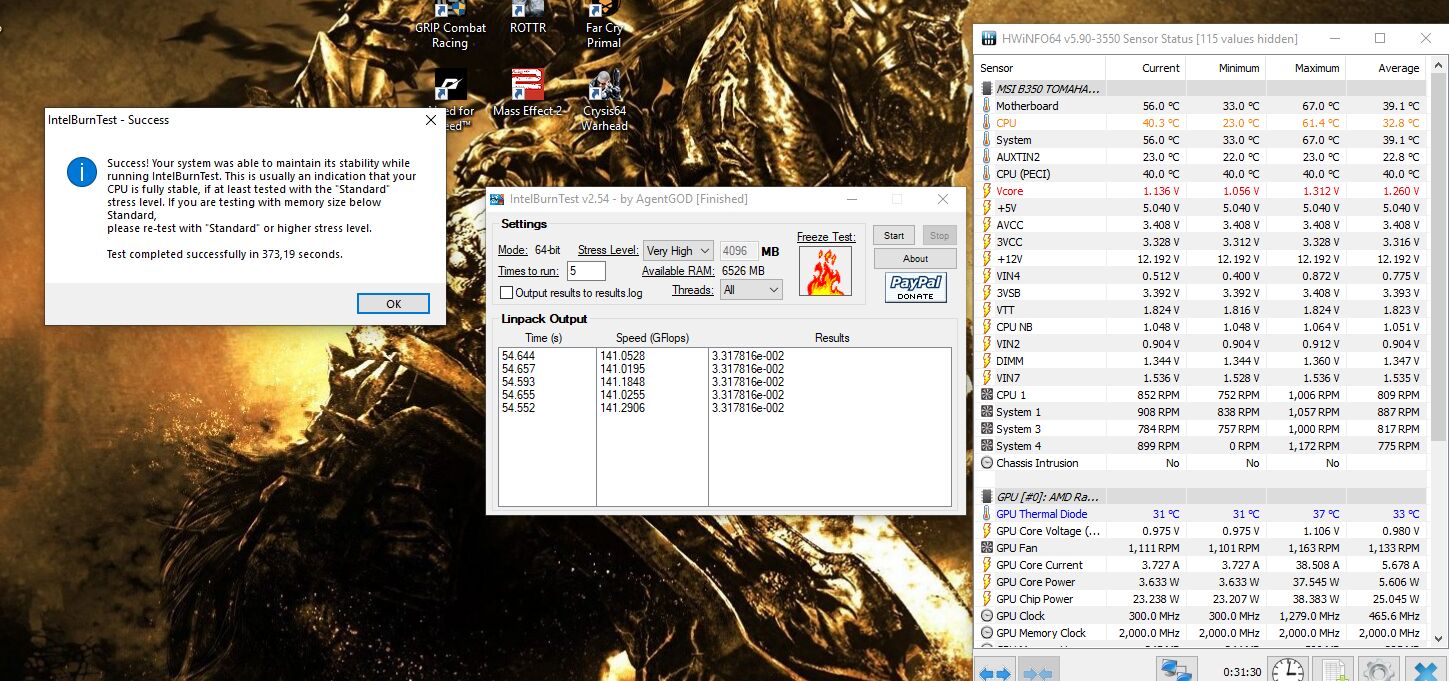Click the Times to run input field
Viewport: 1449px width, 681px height.
click(586, 271)
